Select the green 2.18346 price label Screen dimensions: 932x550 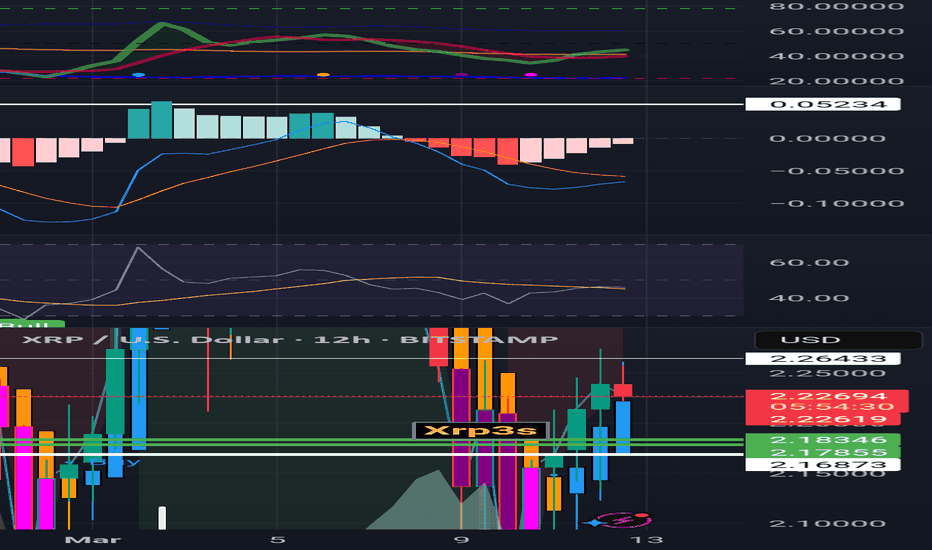pyautogui.click(x=823, y=440)
